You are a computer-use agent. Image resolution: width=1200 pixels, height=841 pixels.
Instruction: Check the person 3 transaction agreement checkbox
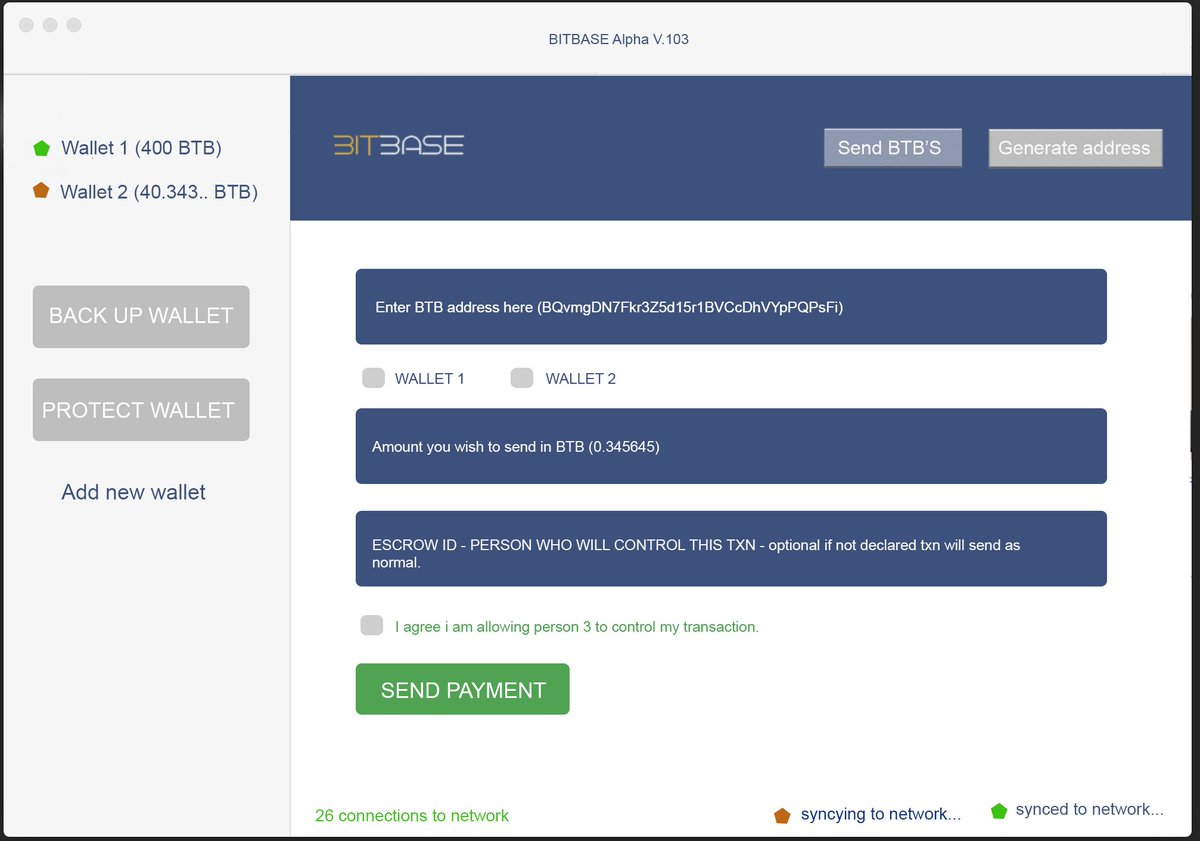tap(371, 625)
